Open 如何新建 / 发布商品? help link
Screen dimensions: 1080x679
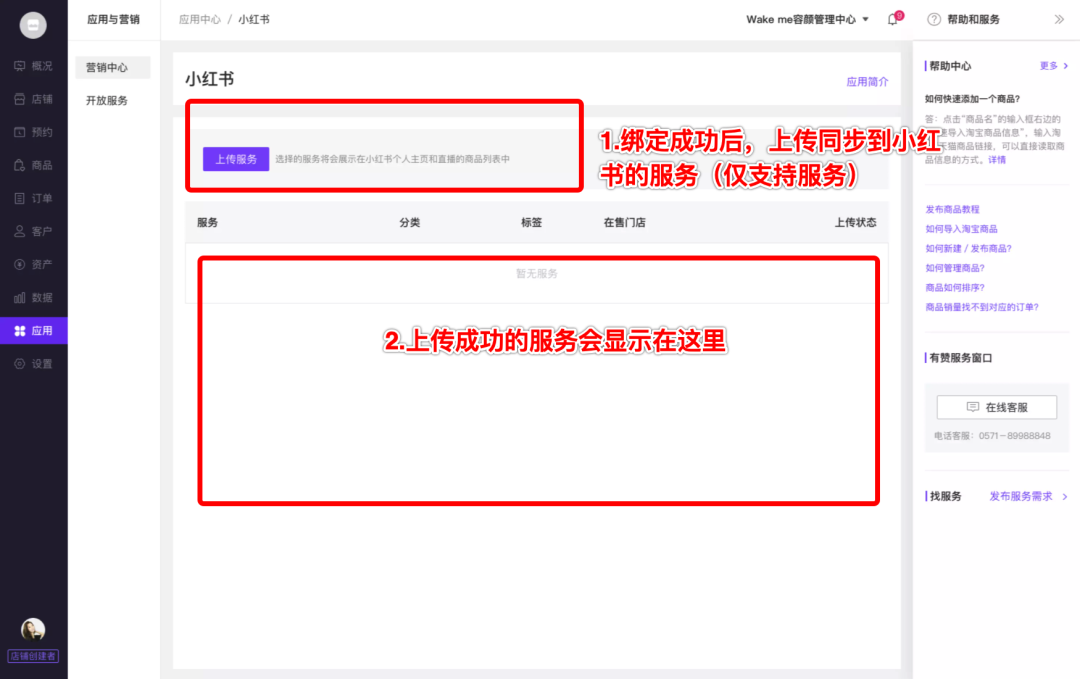point(968,249)
